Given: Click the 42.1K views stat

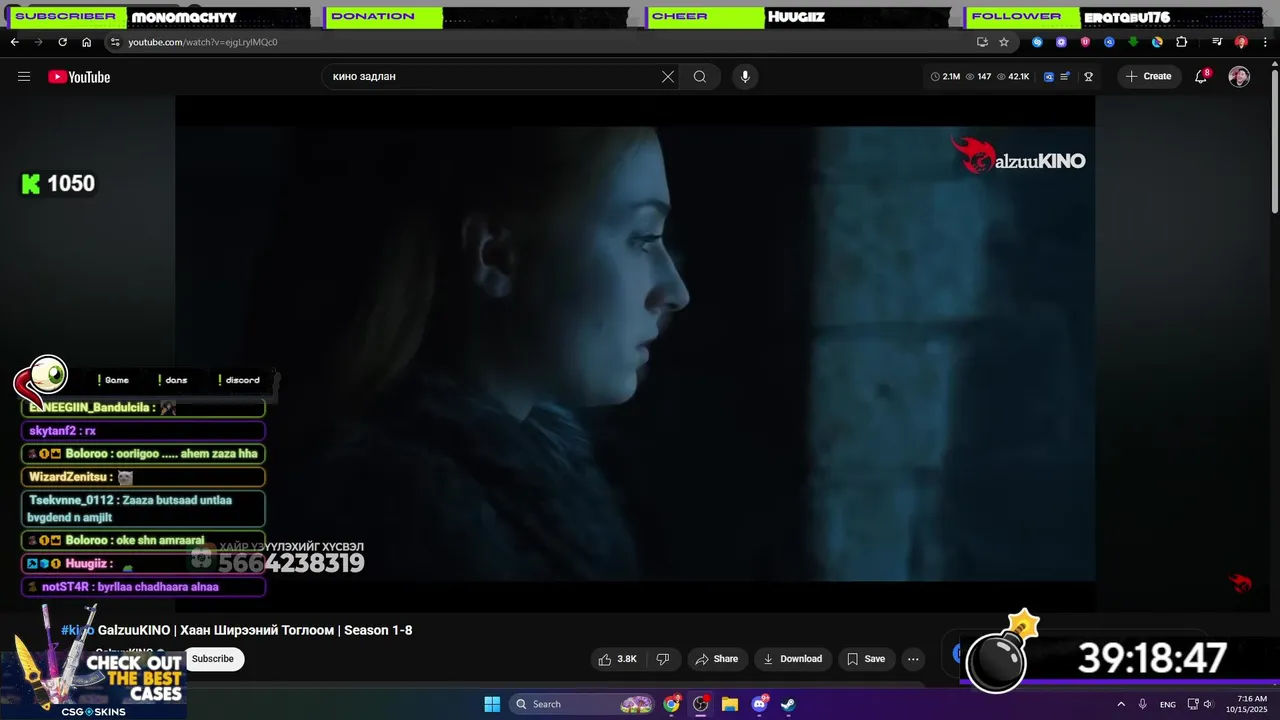Looking at the screenshot, I should [1013, 77].
